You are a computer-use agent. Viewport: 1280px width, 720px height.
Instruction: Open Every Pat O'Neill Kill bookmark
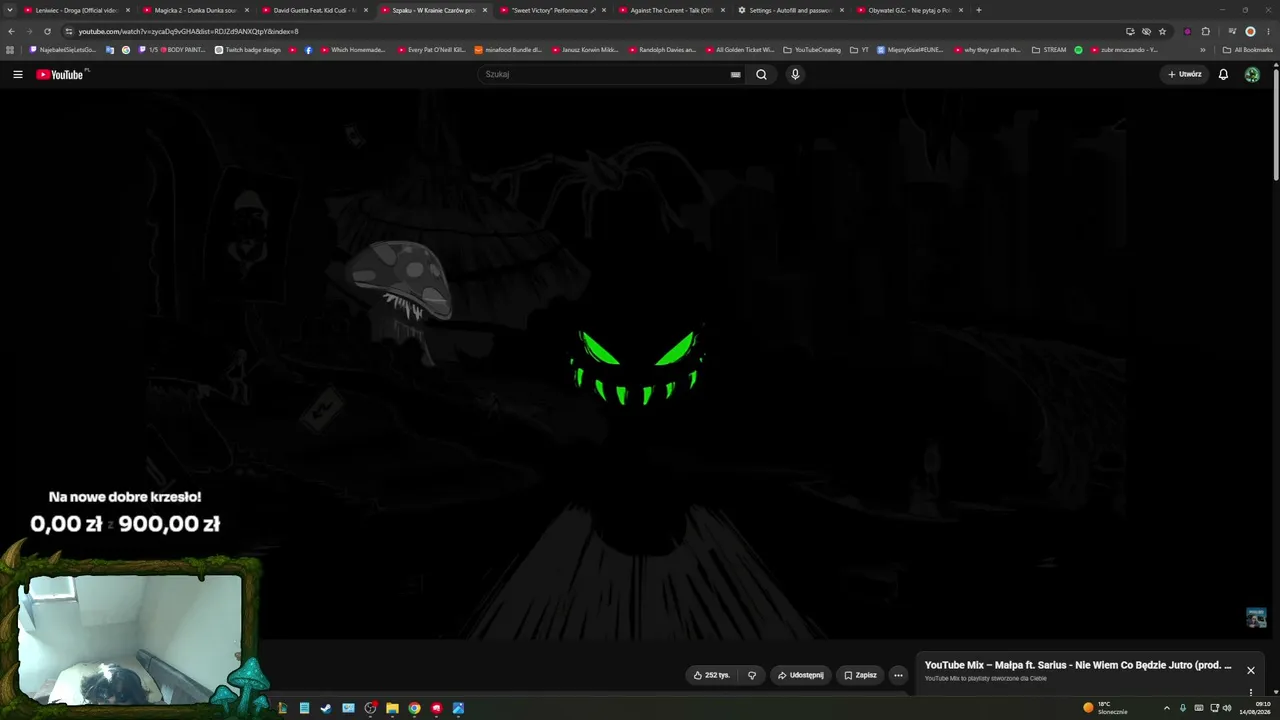(x=431, y=50)
